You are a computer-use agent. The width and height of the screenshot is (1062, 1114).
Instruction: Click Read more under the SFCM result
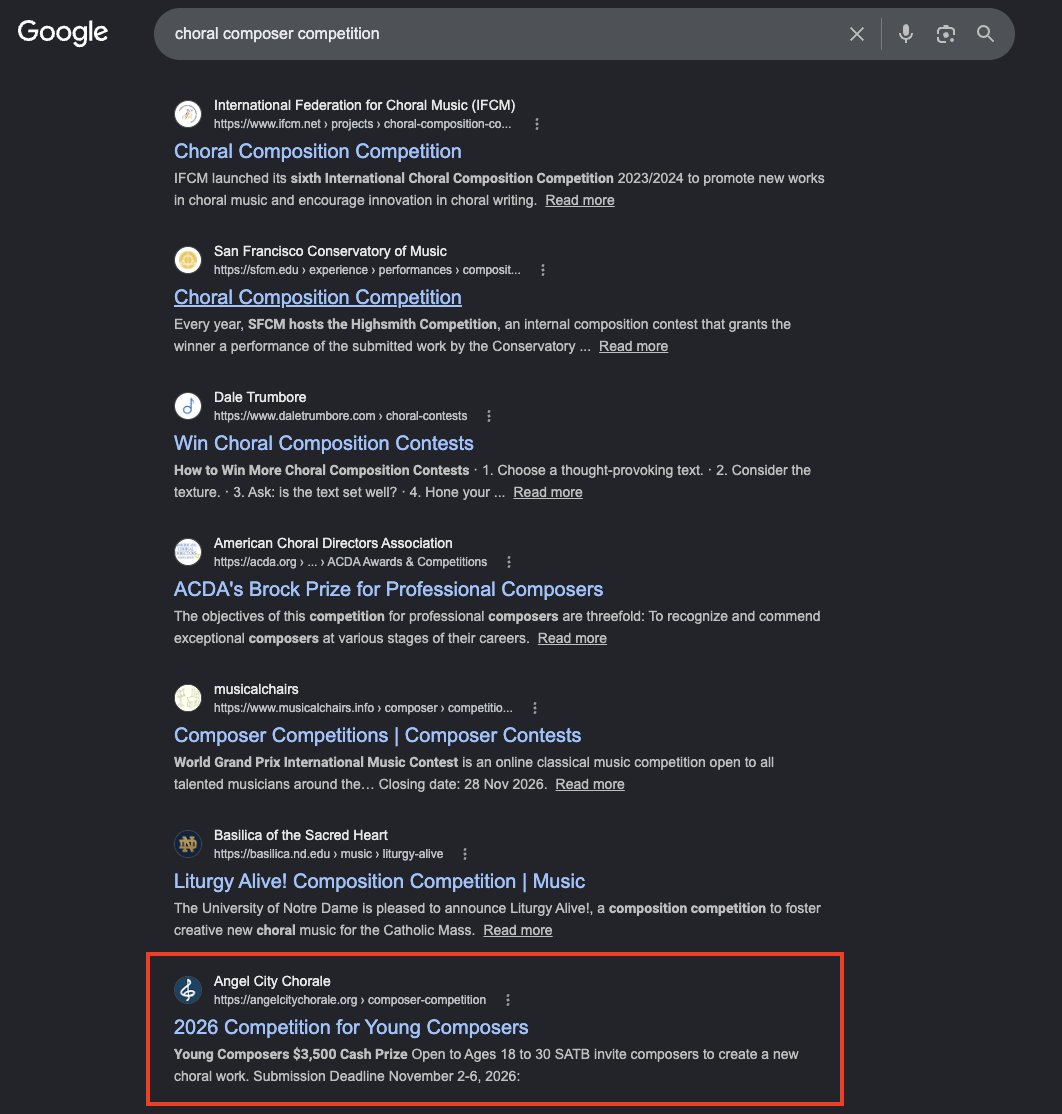tap(634, 346)
